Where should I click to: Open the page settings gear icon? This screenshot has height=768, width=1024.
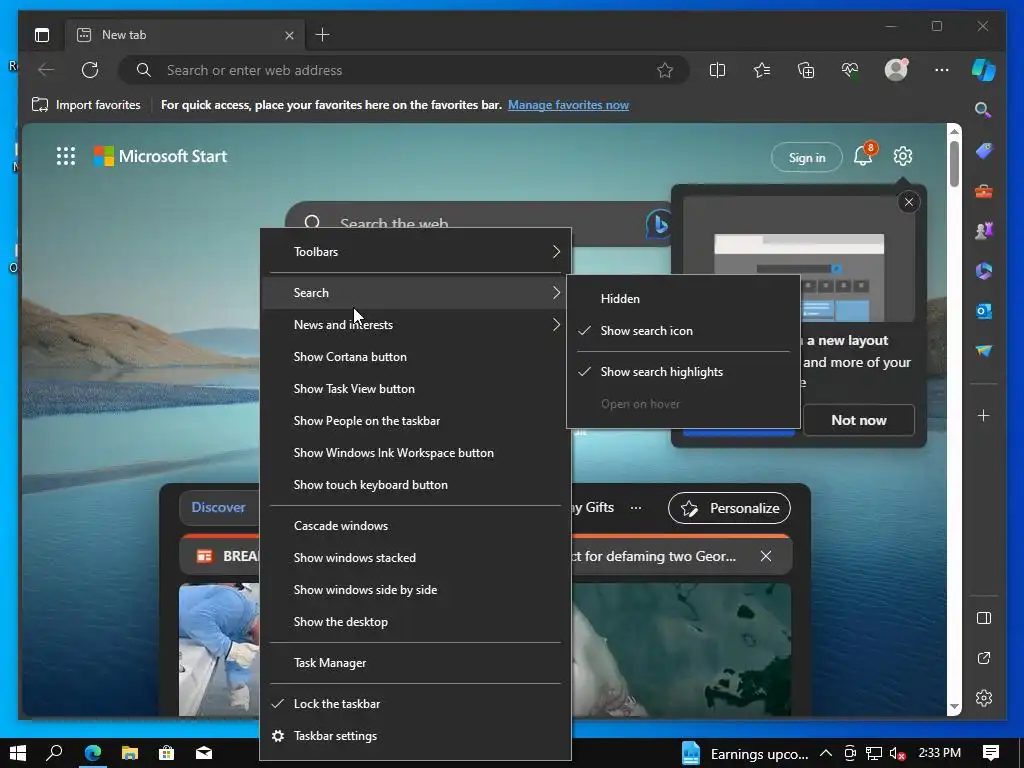coord(903,156)
